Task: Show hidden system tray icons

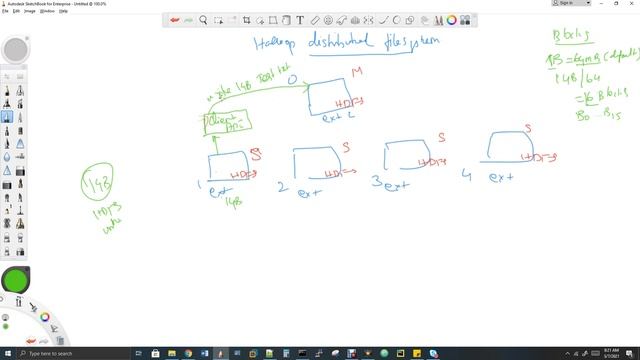Action: 567,353
